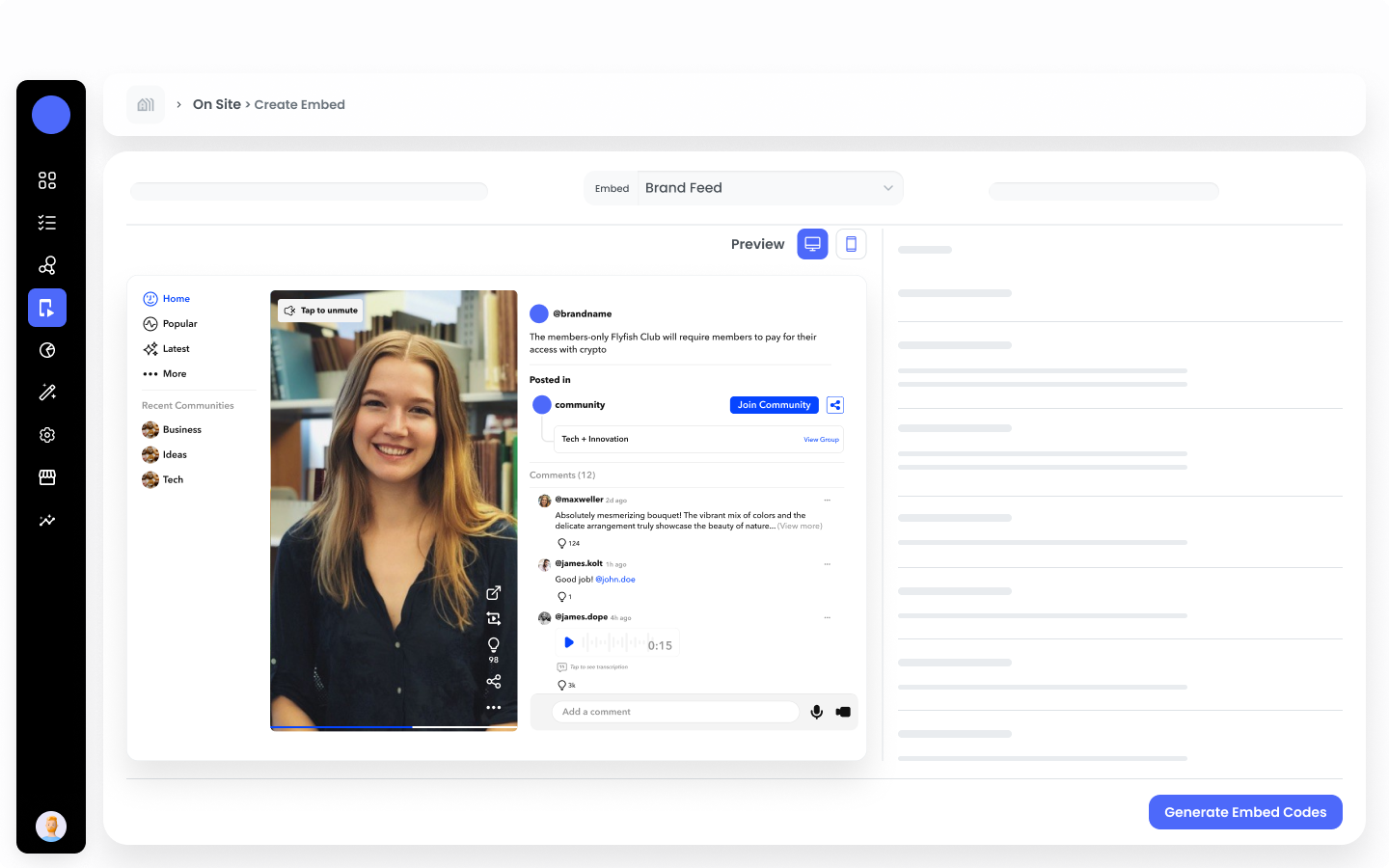1389x868 pixels.
Task: Click the user avatar at sidebar bottom
Action: click(51, 827)
